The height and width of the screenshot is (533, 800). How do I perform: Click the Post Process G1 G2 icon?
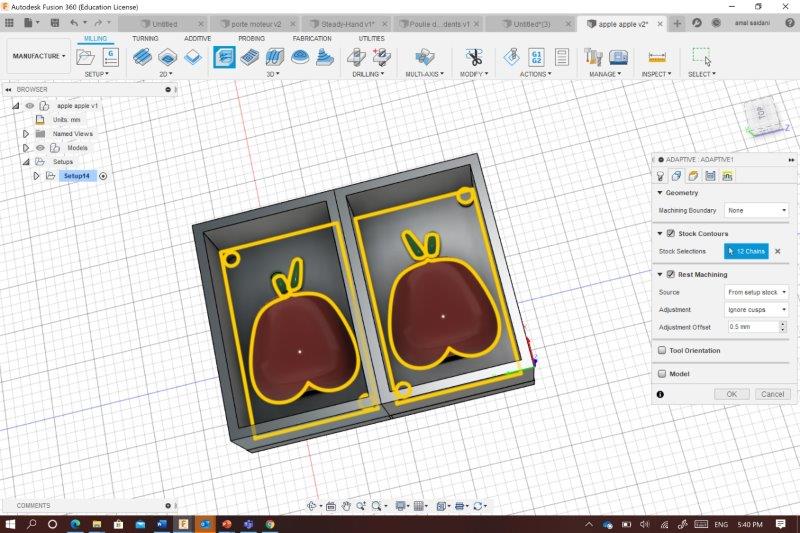click(537, 57)
